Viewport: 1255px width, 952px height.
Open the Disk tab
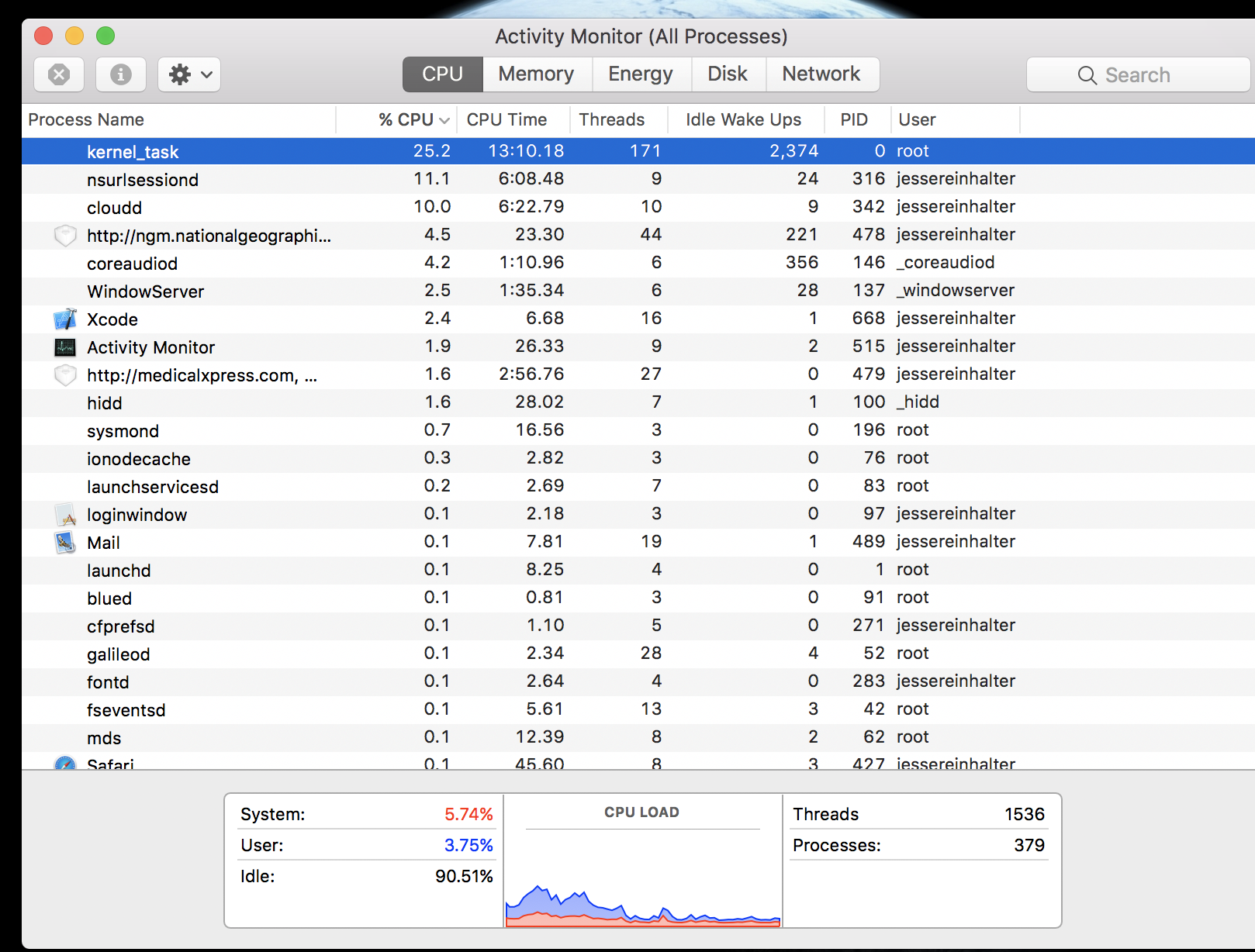728,74
